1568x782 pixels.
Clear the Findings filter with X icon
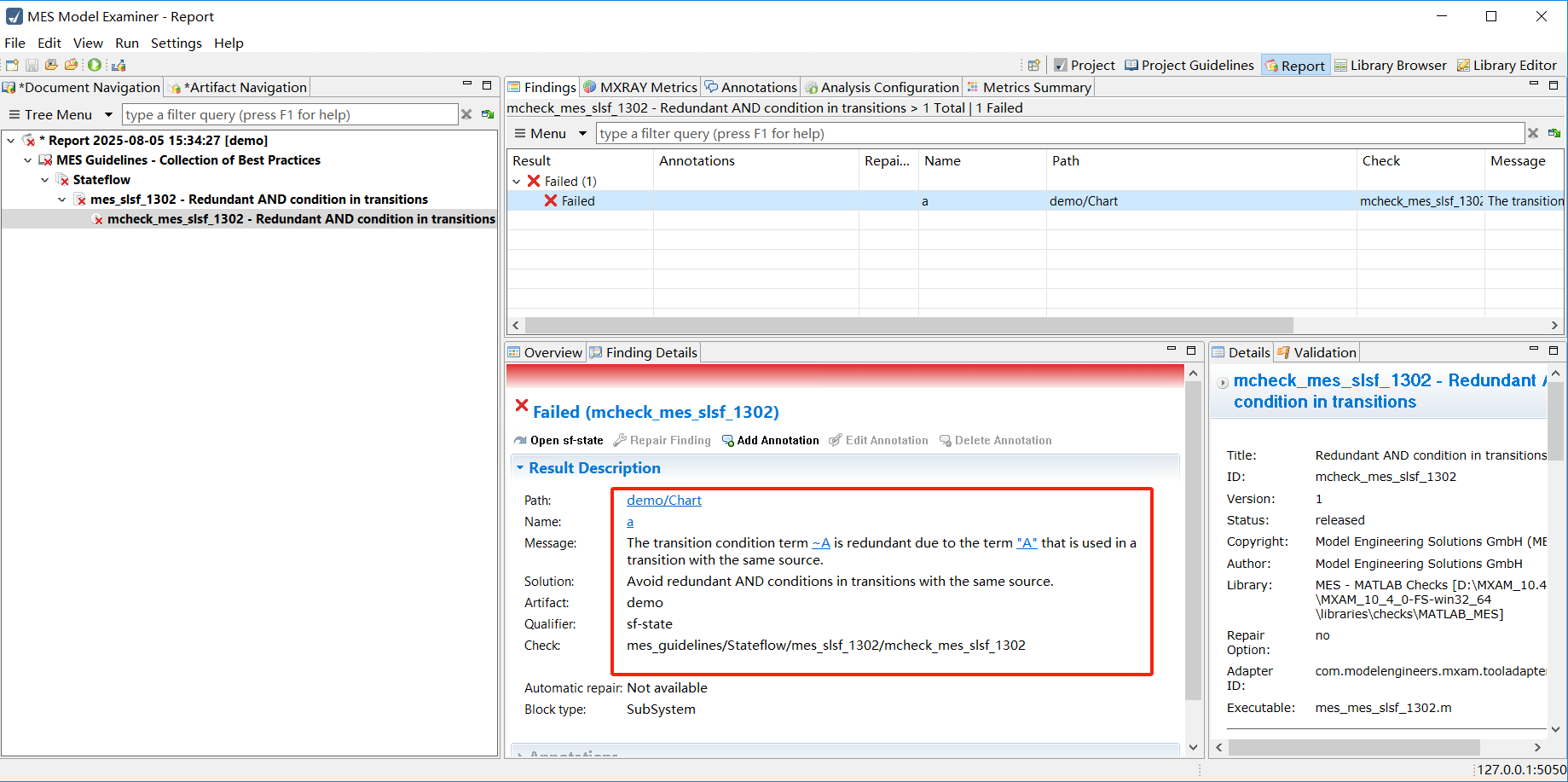pos(1533,133)
